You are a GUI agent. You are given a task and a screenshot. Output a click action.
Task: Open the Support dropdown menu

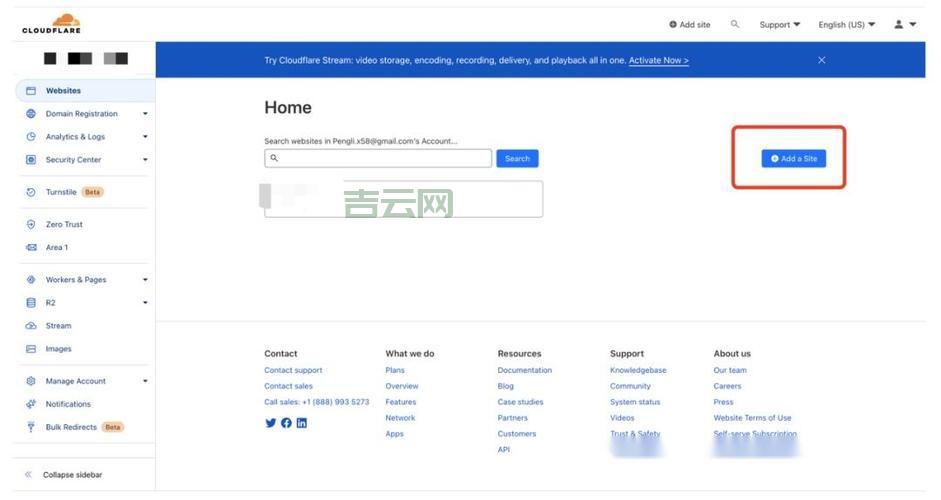[x=779, y=25]
